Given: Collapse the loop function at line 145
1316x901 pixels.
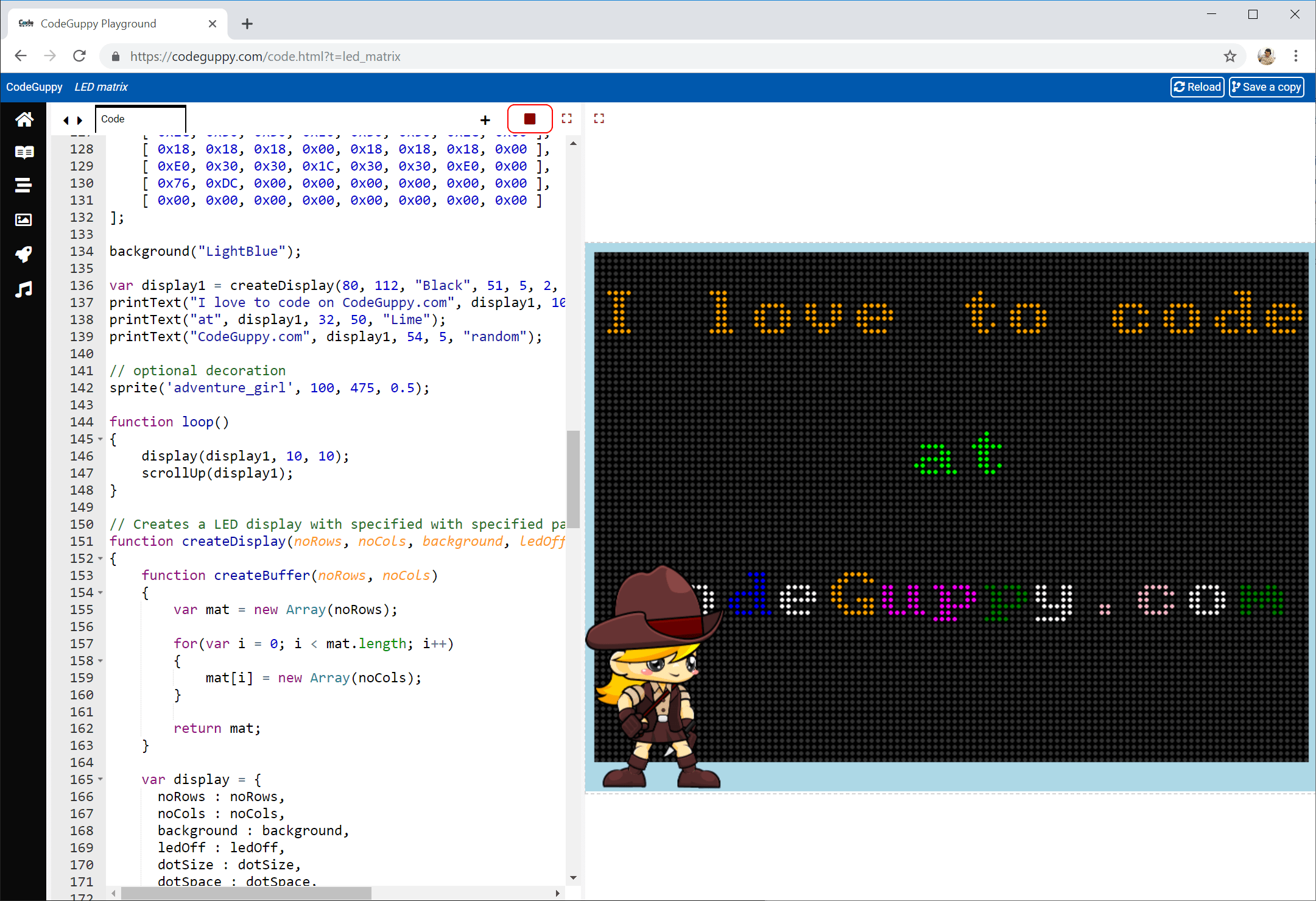Looking at the screenshot, I should click(x=100, y=439).
